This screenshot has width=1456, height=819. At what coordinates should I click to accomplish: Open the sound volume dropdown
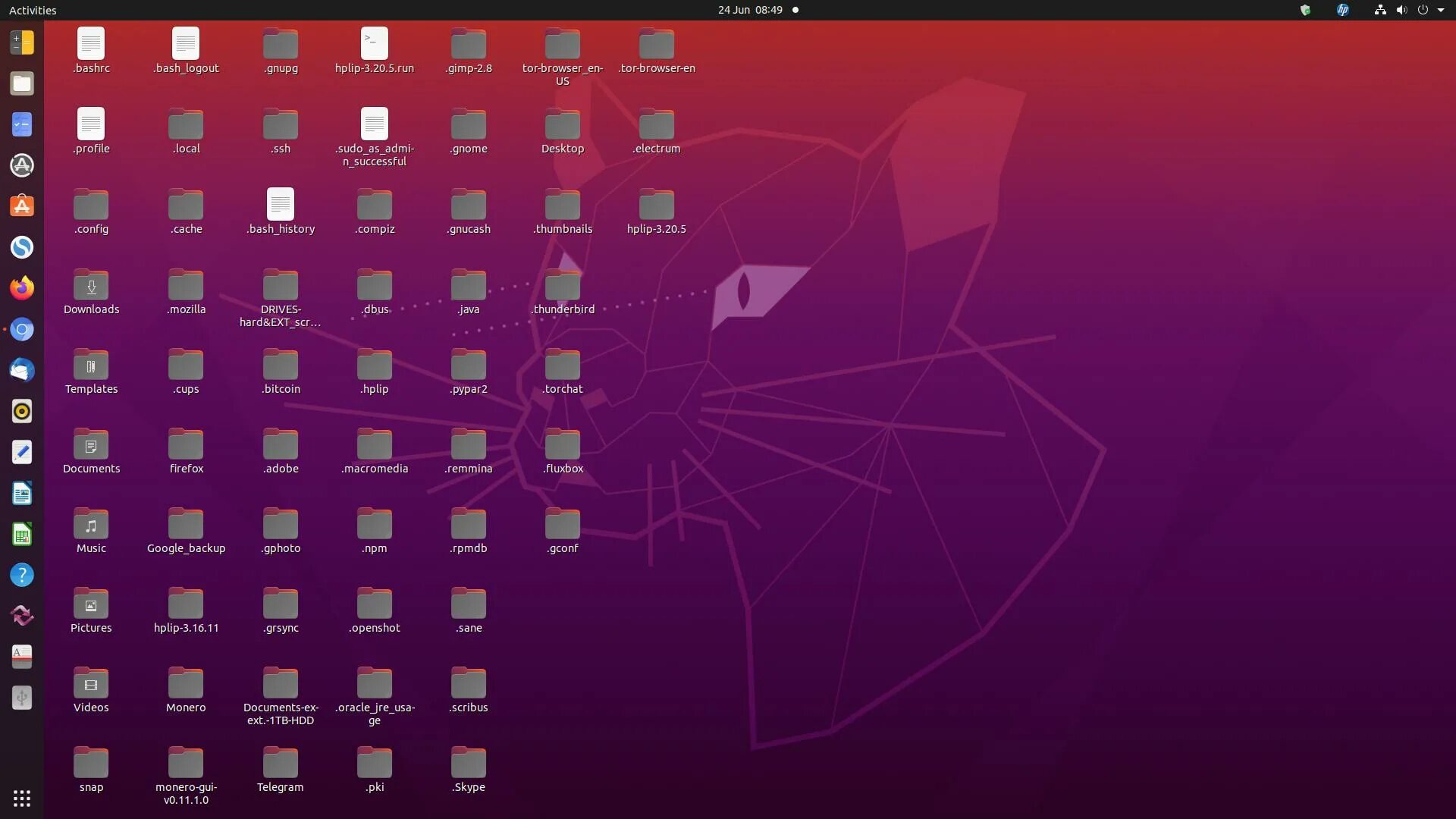coord(1401,10)
